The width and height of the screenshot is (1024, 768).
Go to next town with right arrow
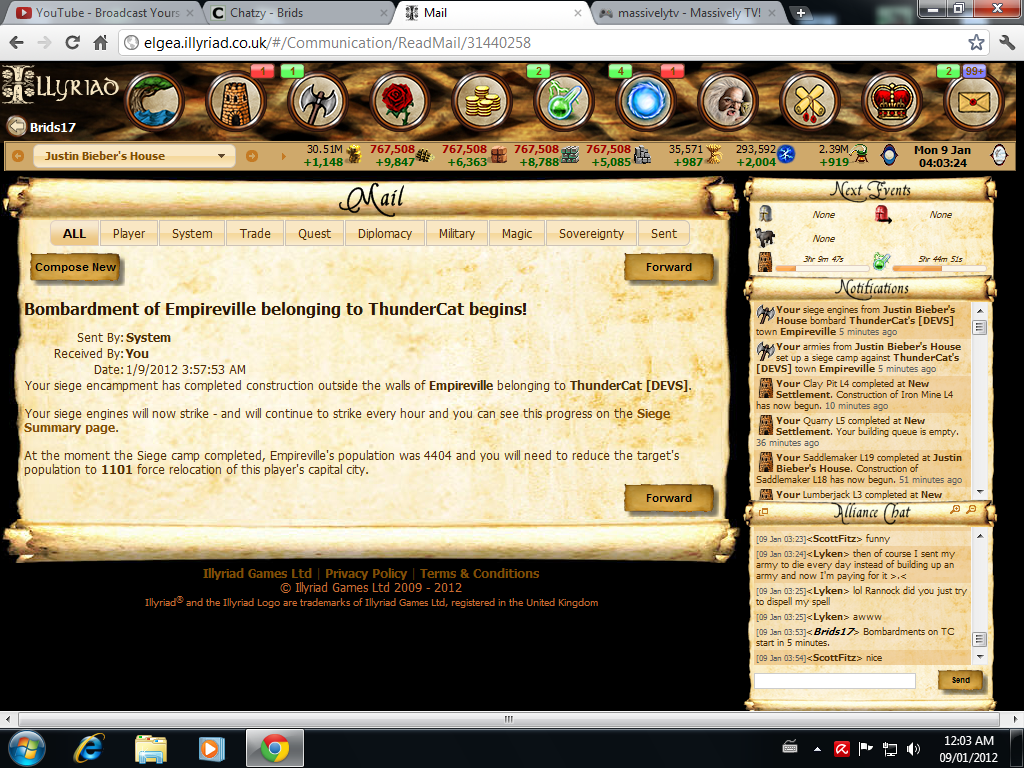252,156
